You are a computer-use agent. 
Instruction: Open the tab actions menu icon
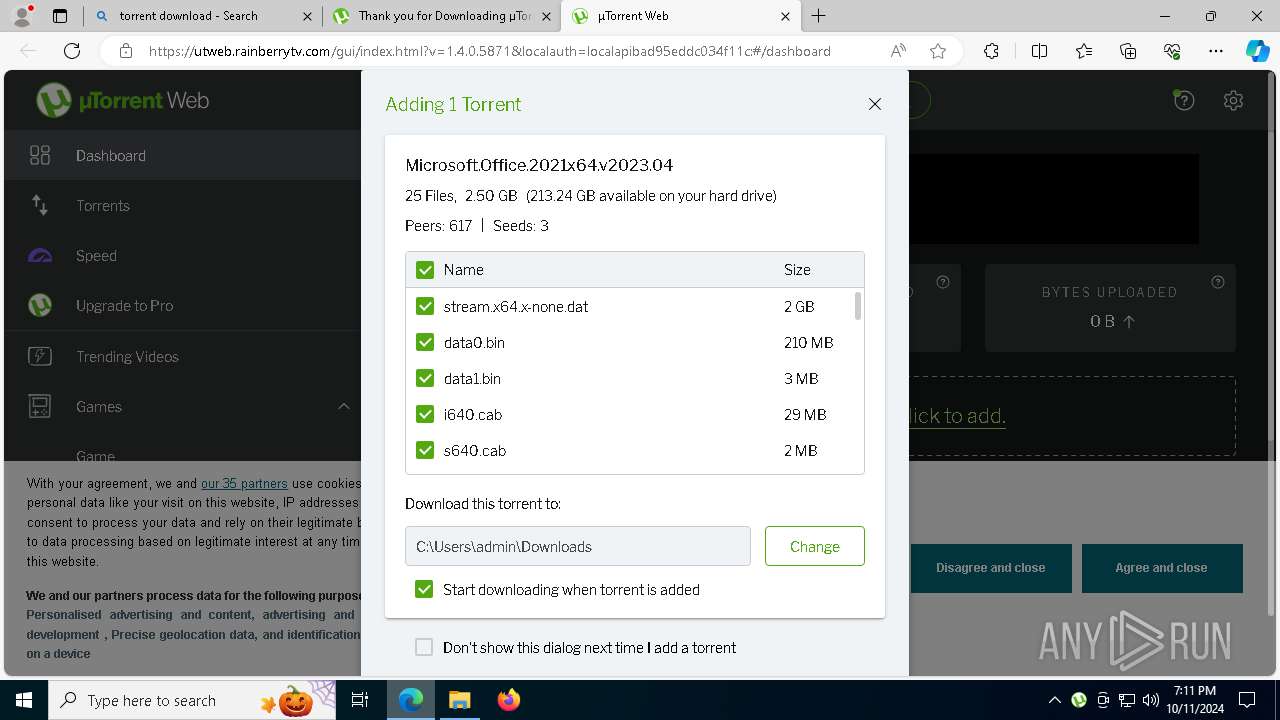pos(60,15)
